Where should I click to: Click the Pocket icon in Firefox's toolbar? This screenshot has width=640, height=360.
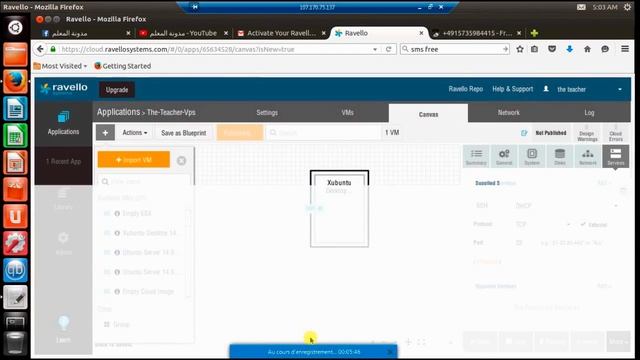tap(552, 49)
